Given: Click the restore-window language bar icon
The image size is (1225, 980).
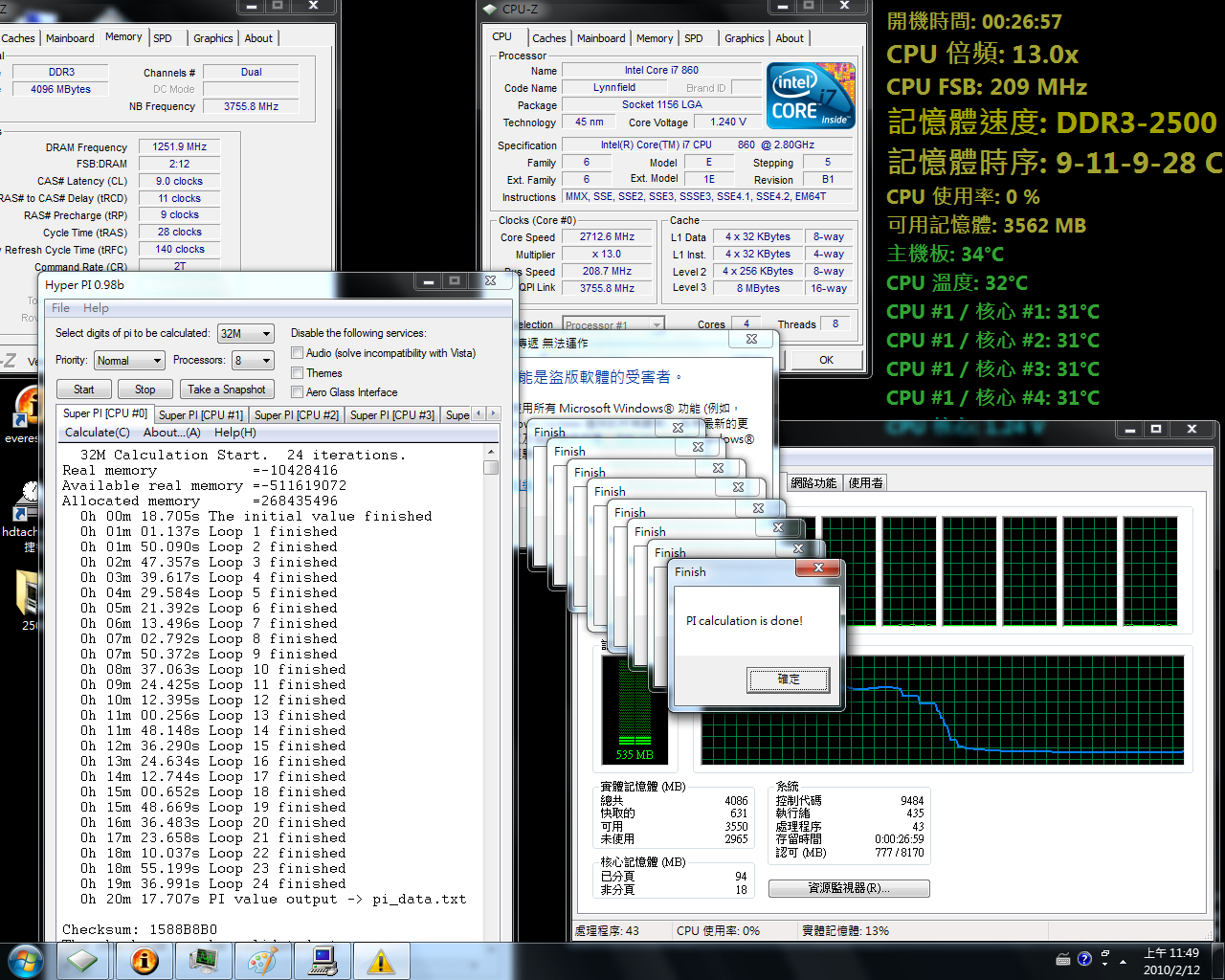Looking at the screenshot, I should click(x=1105, y=955).
